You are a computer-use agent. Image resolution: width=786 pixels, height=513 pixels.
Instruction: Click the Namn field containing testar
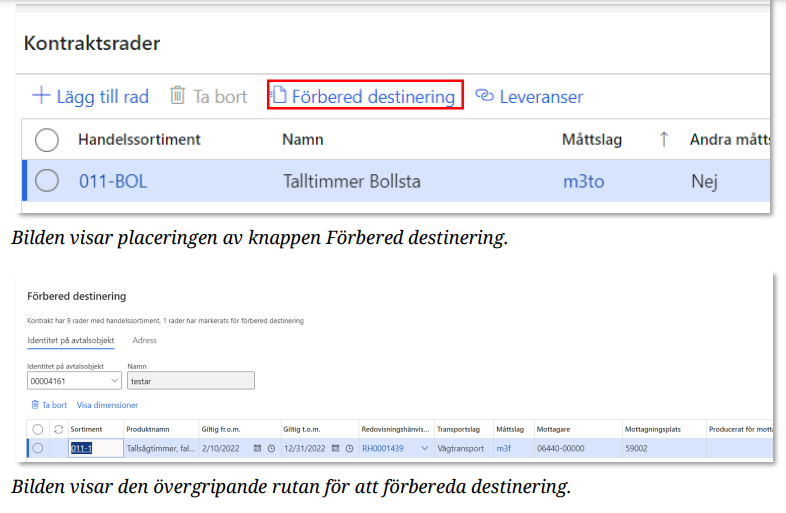190,380
